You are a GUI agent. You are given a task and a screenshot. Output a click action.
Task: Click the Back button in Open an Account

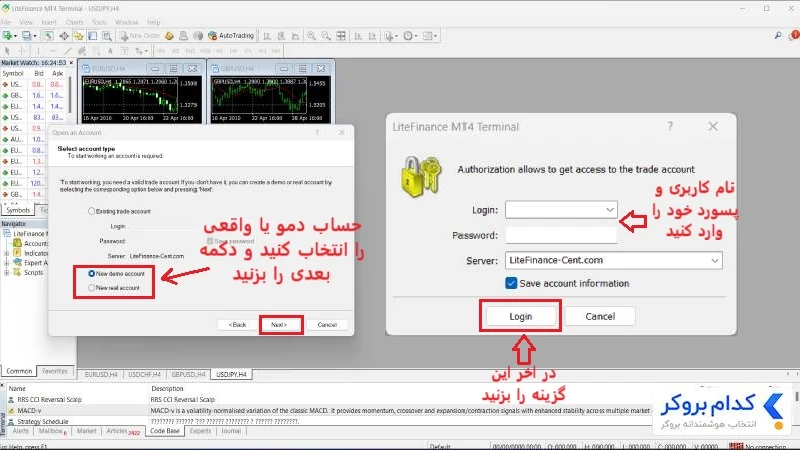point(237,324)
